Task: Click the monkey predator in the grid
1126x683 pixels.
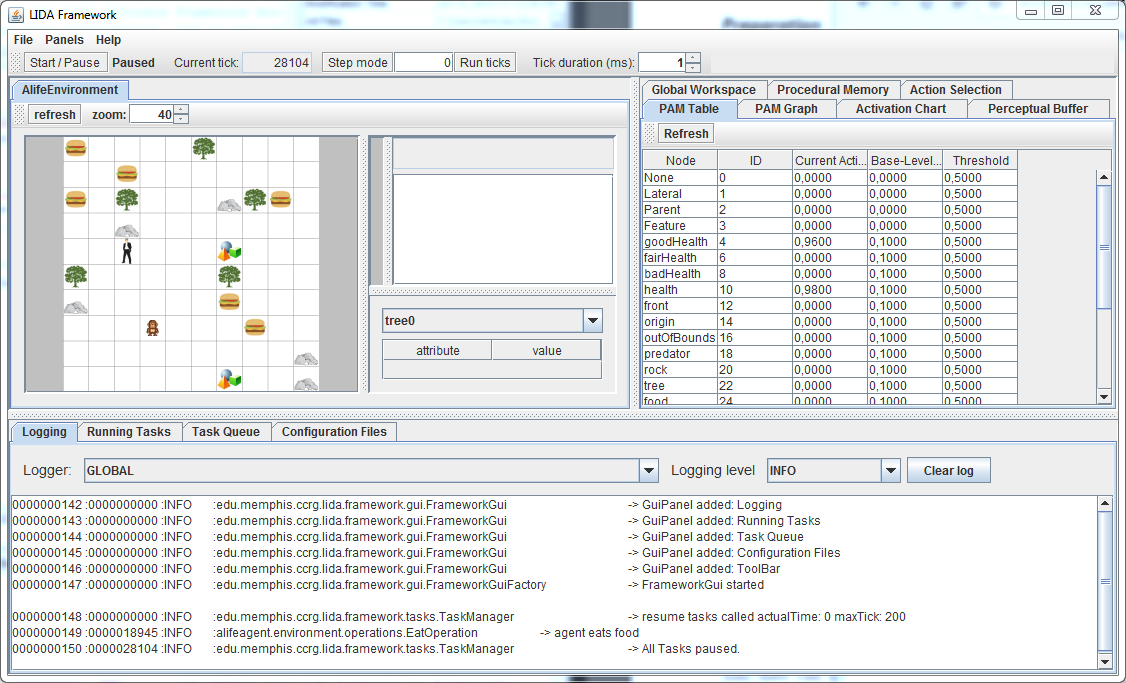Action: [x=152, y=327]
